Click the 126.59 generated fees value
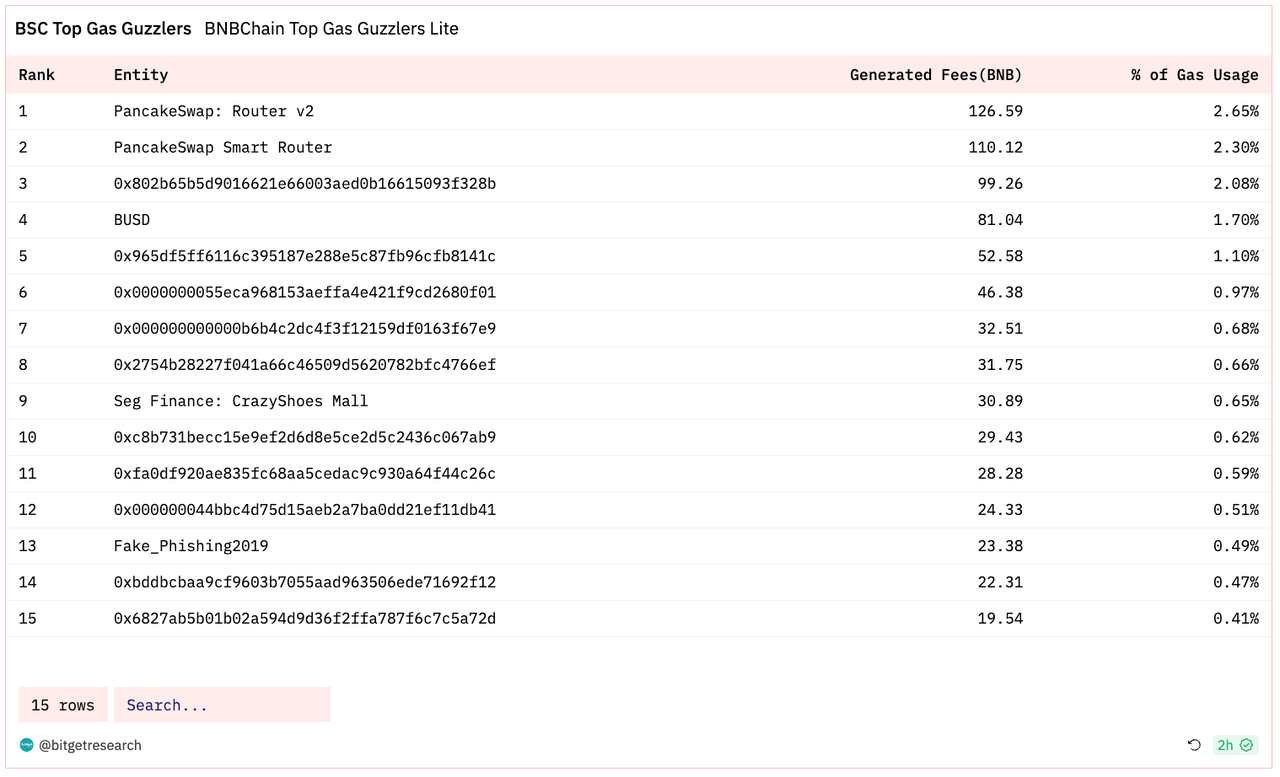Viewport: 1280px width, 777px height. 996,111
